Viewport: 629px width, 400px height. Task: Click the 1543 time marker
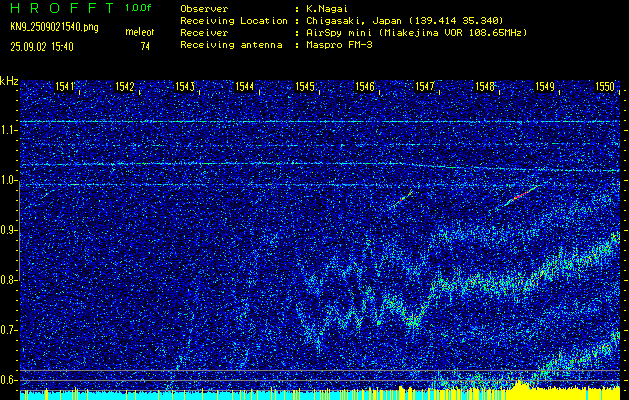pos(185,86)
